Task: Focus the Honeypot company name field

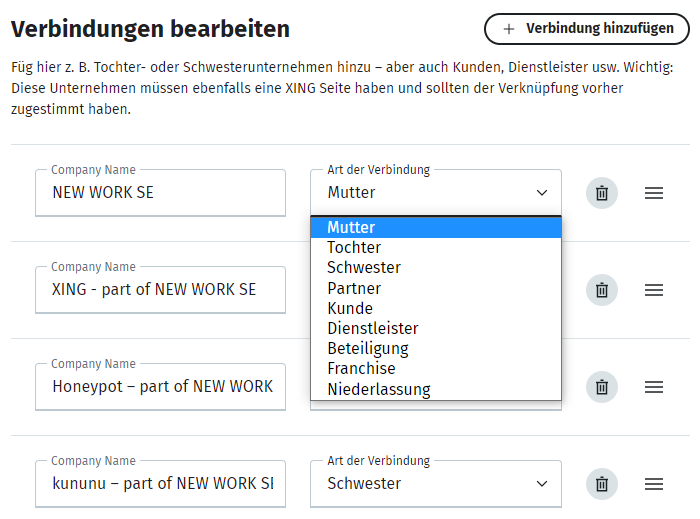Action: click(161, 386)
